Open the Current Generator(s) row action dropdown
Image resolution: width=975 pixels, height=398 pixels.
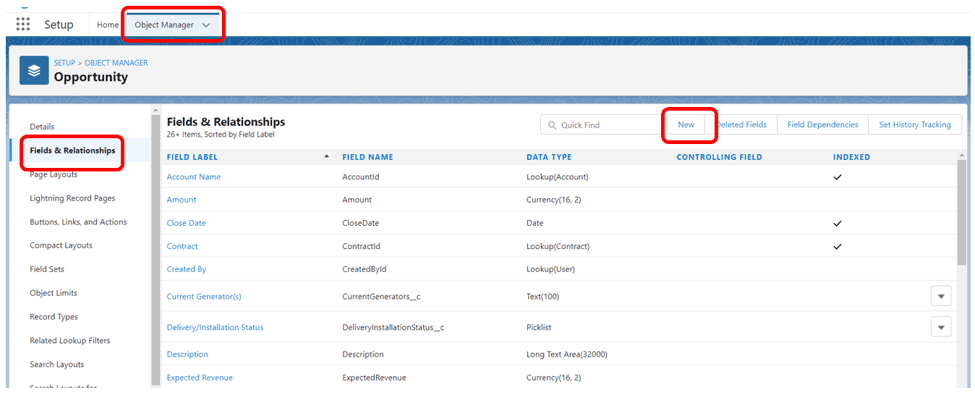pyautogui.click(x=941, y=296)
